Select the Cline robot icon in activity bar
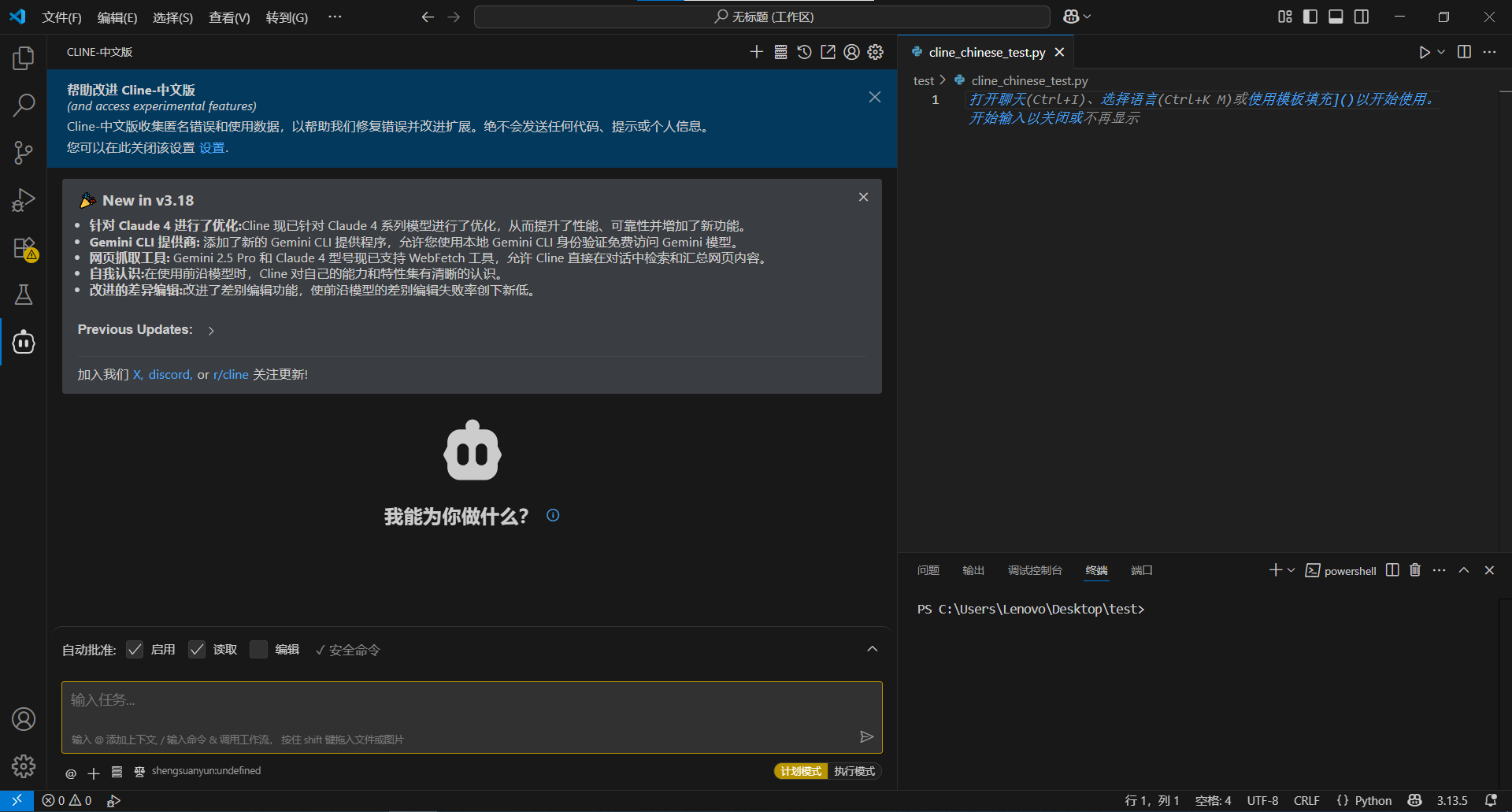This screenshot has width=1512, height=812. click(x=24, y=342)
